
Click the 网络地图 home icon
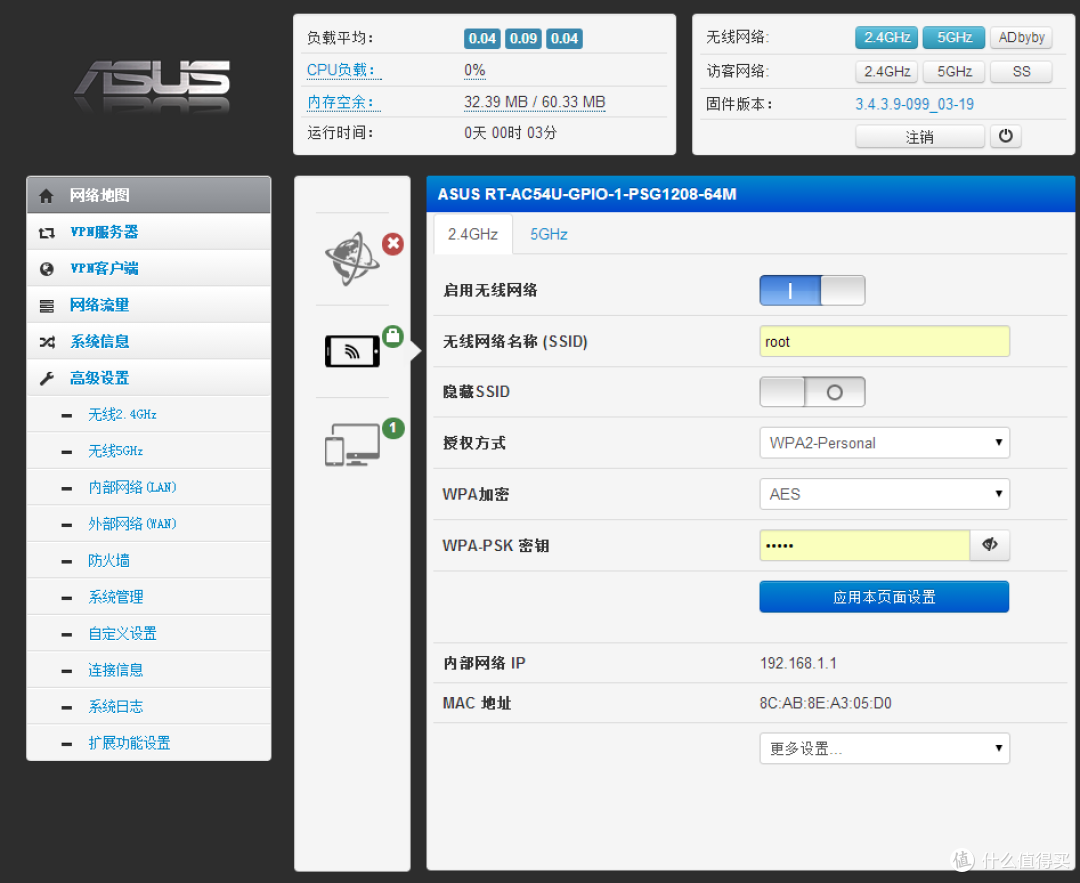46,196
